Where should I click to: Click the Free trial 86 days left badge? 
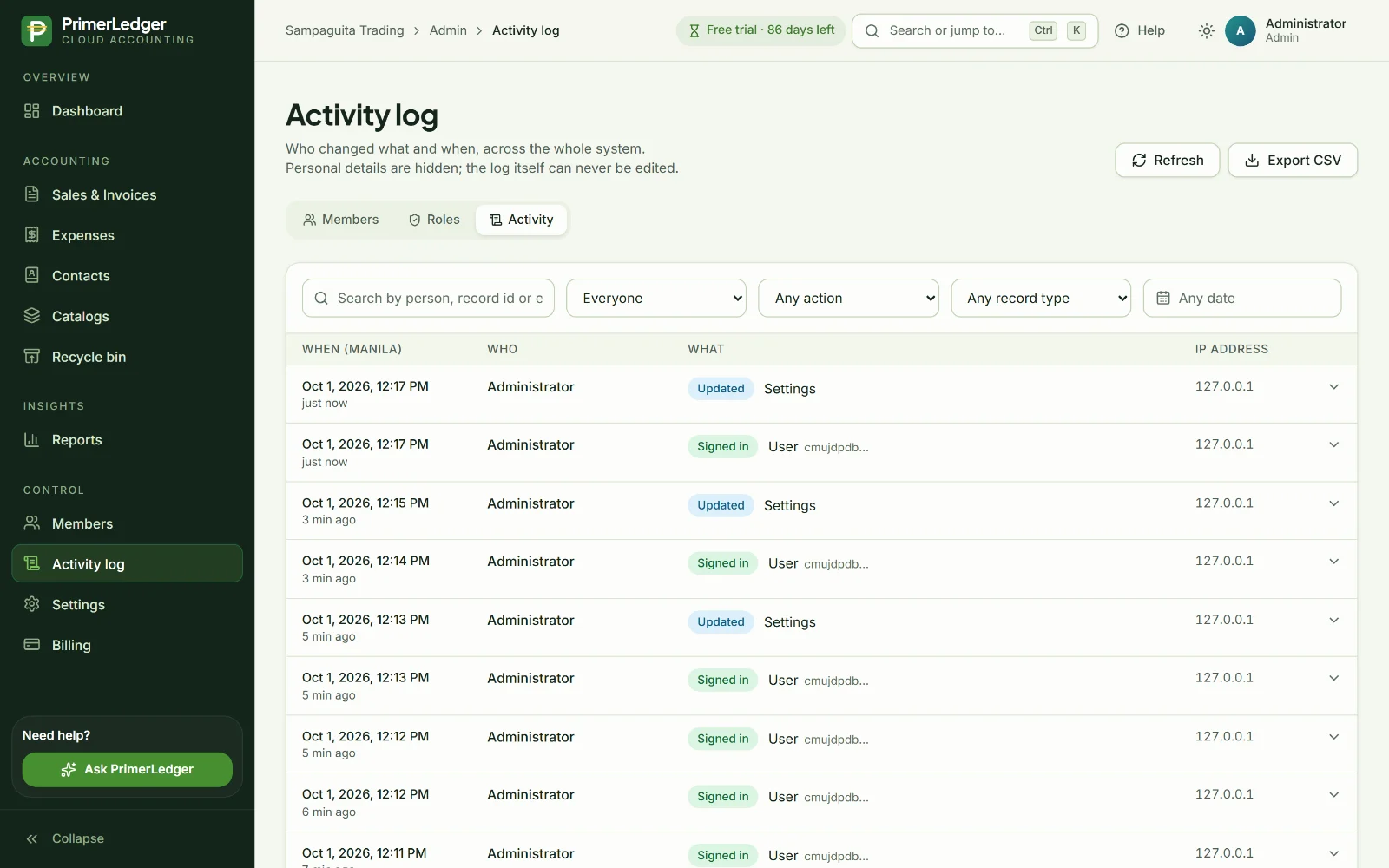coord(760,30)
